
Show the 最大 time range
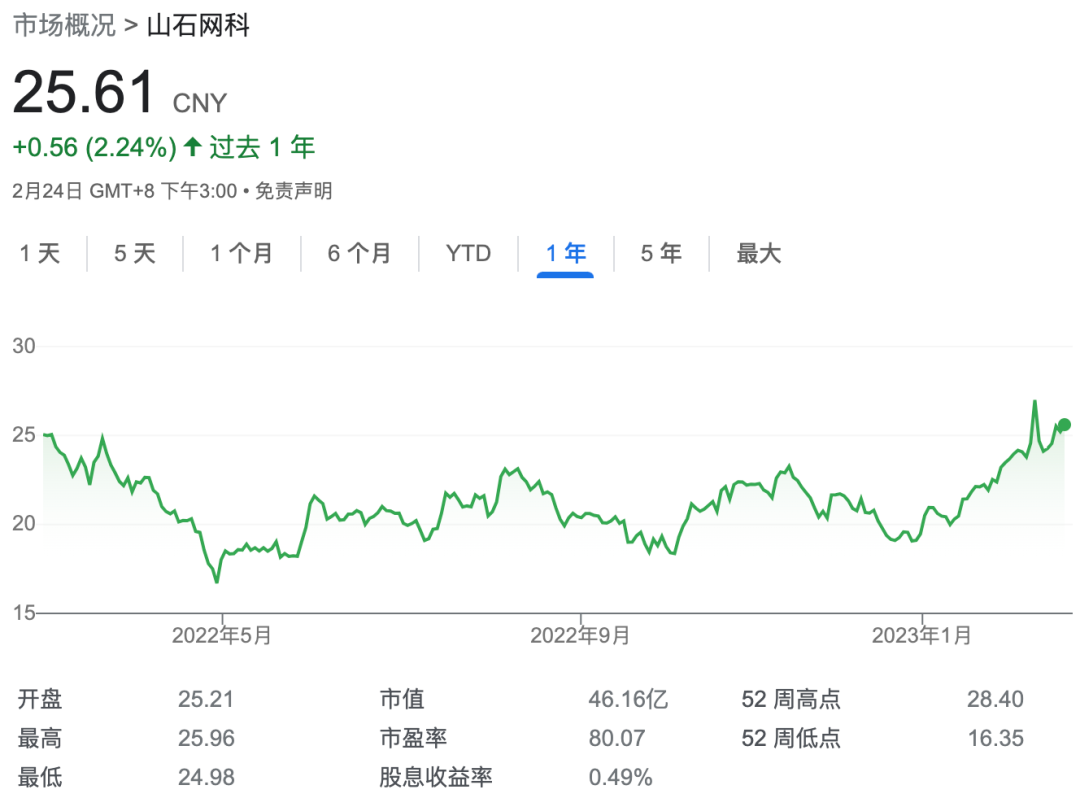(x=758, y=253)
